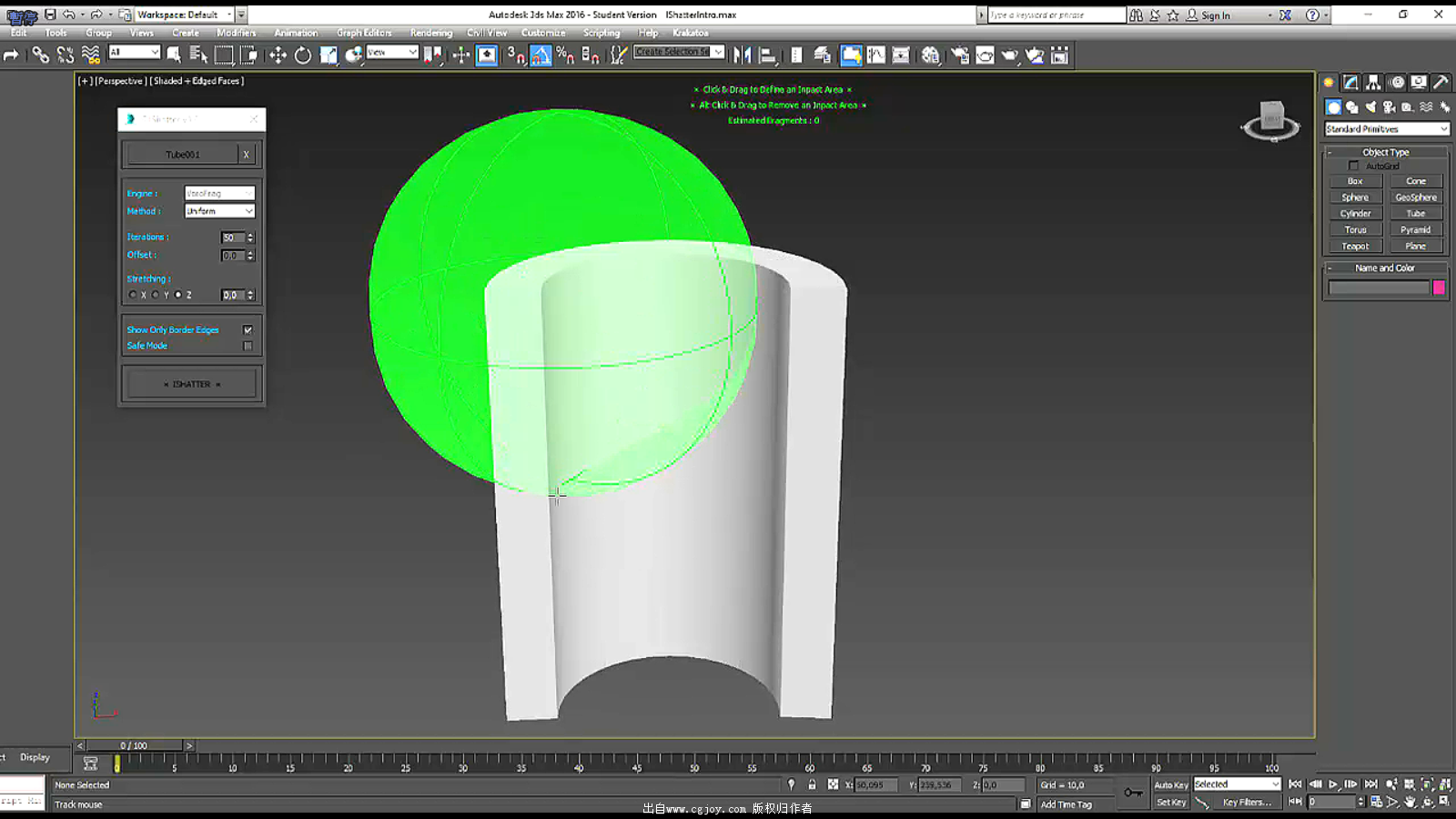Screen dimensions: 1456x819
Task: Open the Workspace Default dropdown
Action: pyautogui.click(x=185, y=15)
